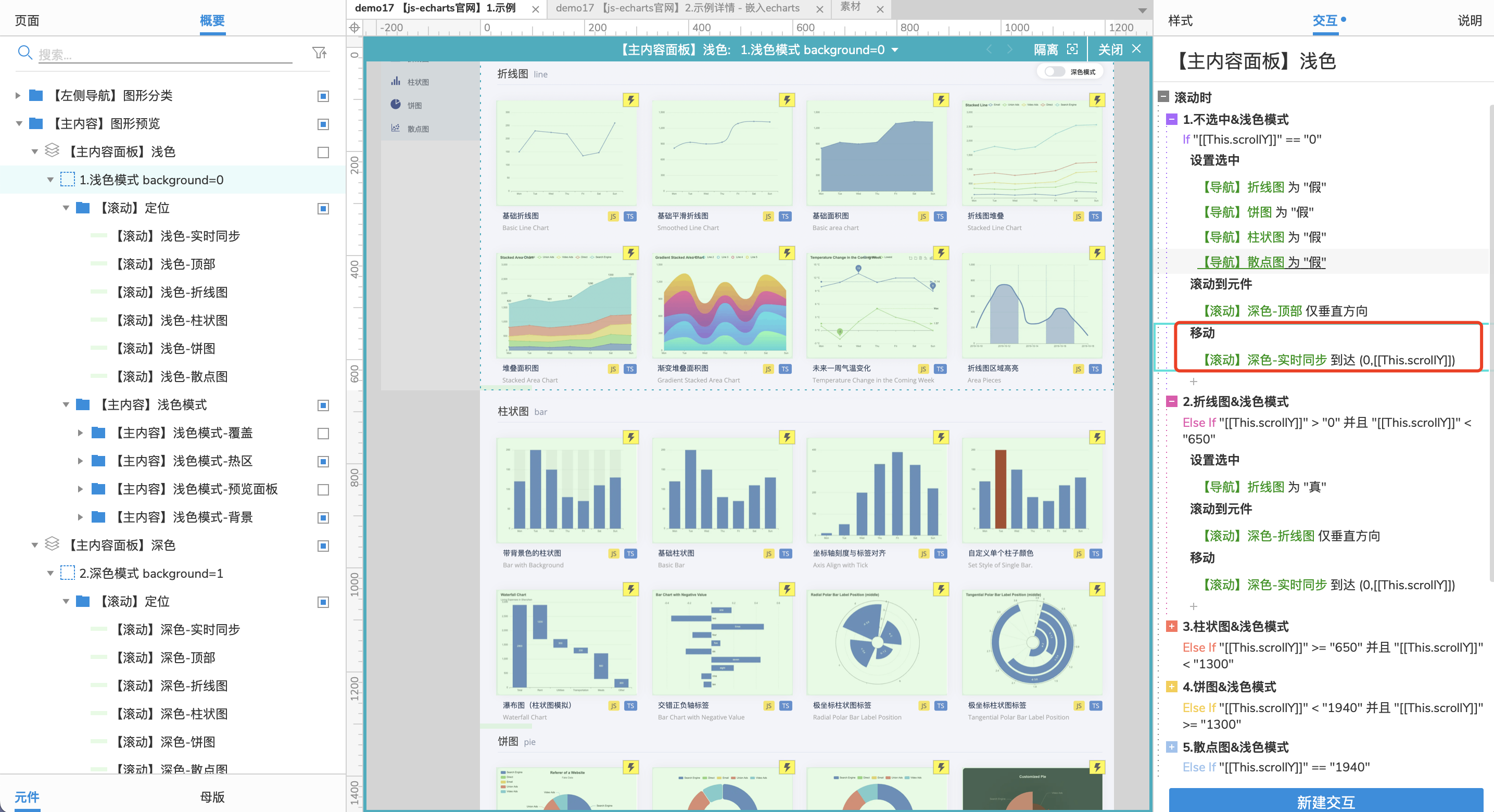
Task: Switch to the 母版 tab
Action: click(x=212, y=796)
